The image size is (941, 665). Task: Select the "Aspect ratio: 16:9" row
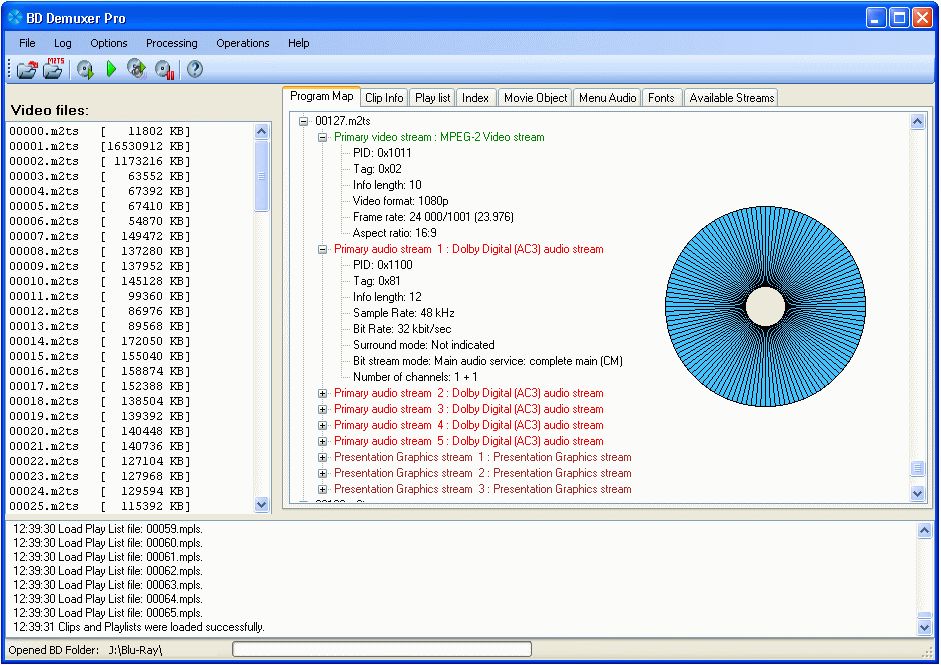[x=394, y=233]
